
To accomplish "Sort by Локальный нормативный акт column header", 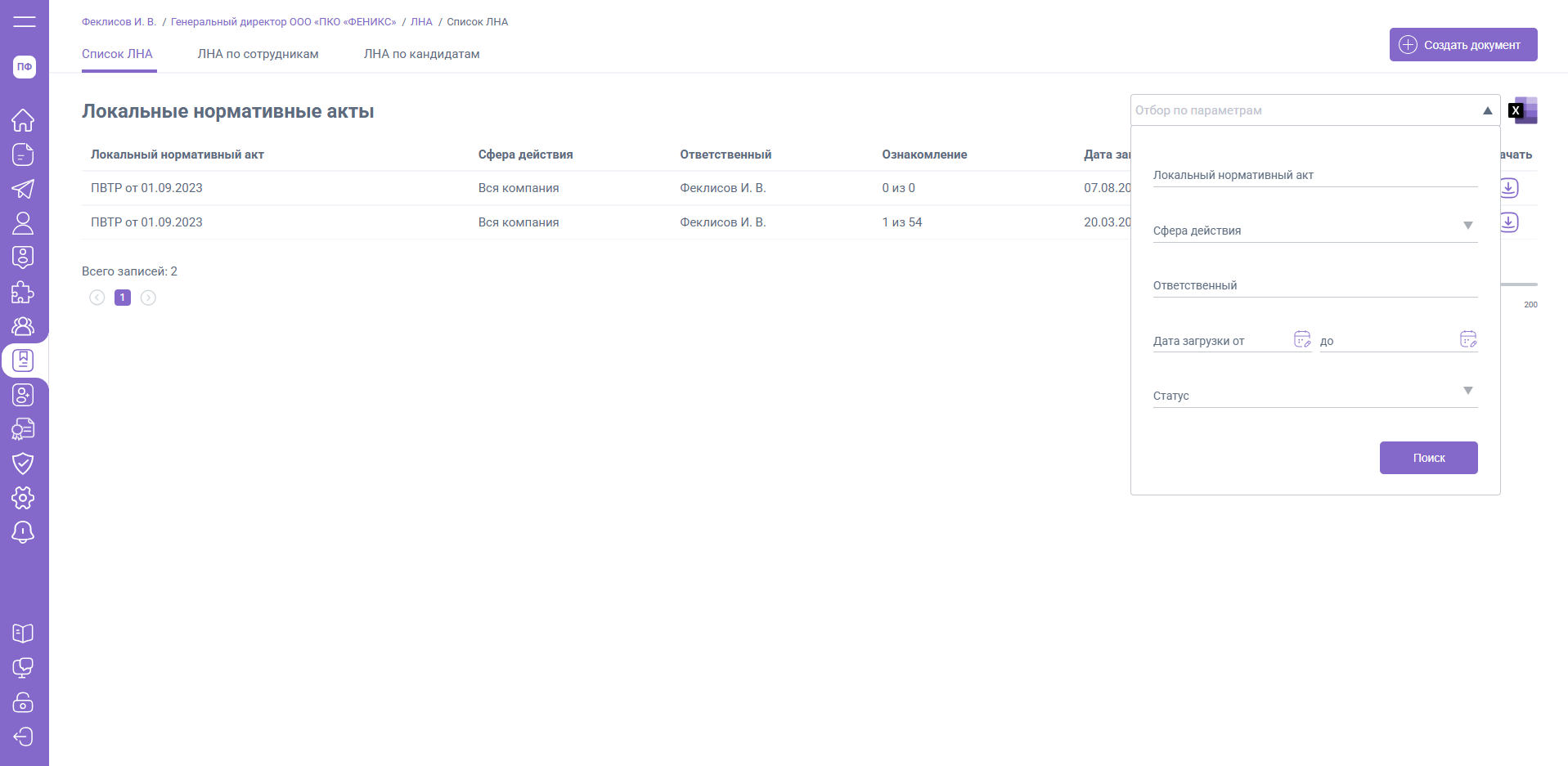I will click(x=177, y=155).
